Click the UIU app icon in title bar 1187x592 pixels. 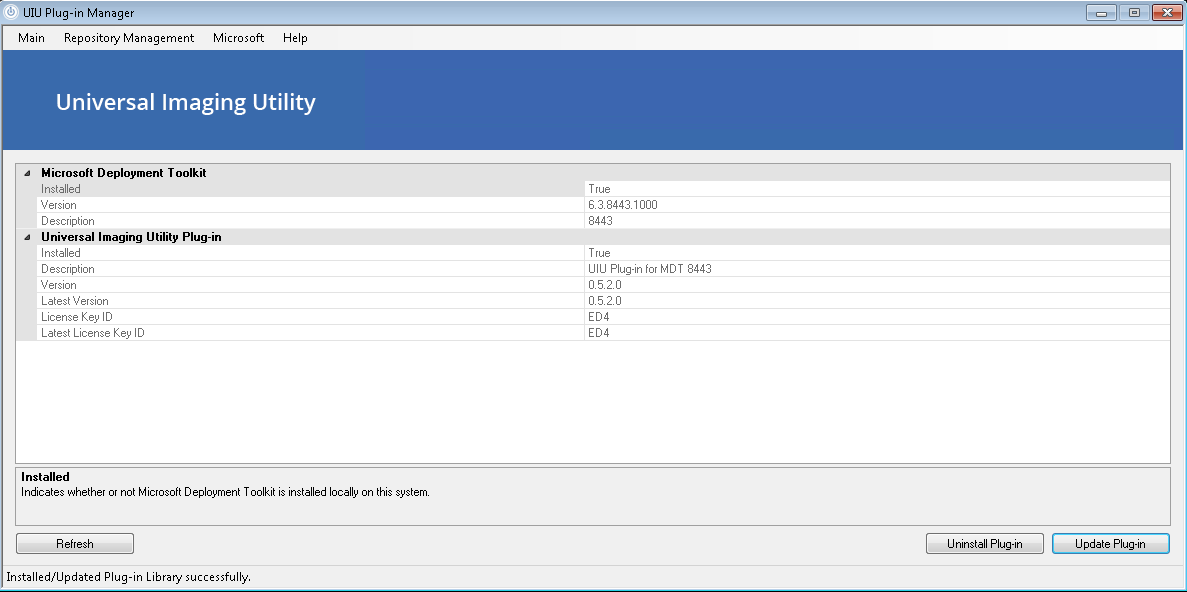(11, 12)
